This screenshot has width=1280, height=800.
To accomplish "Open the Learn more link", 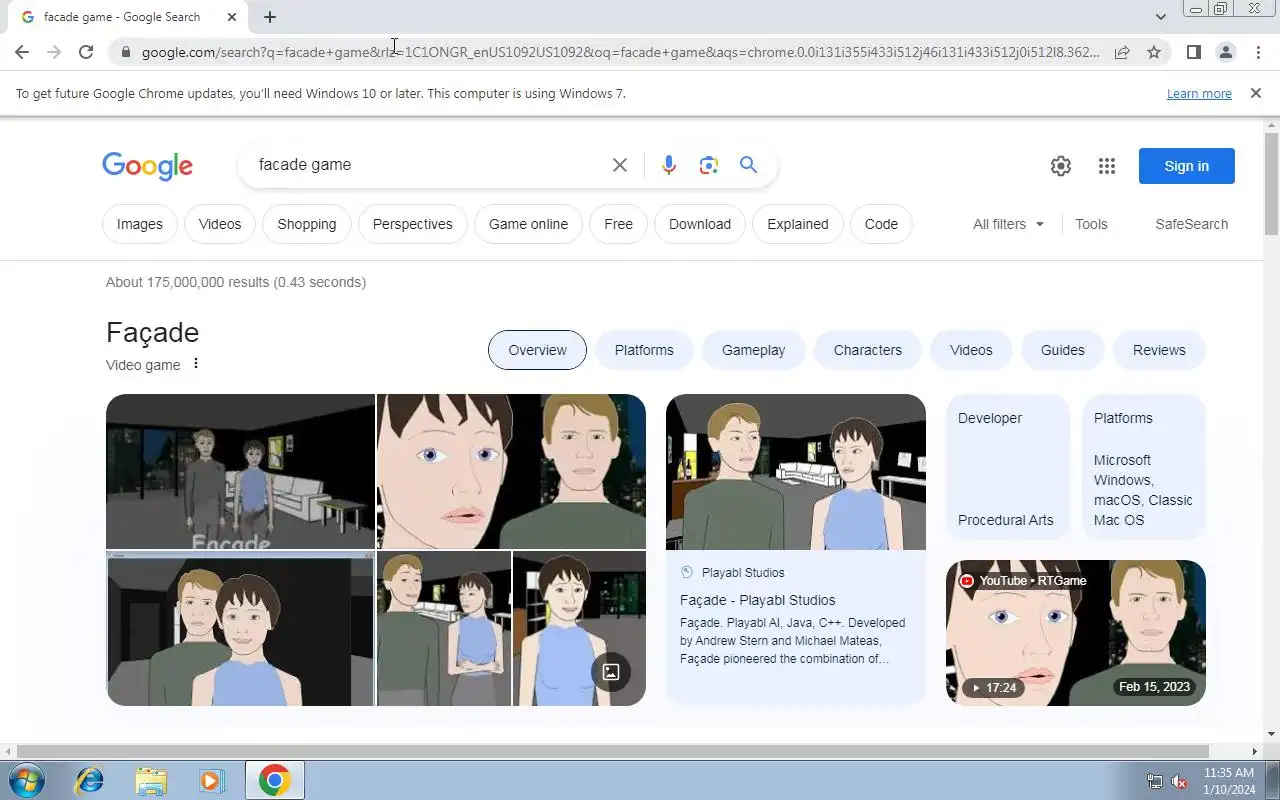I will tap(1199, 94).
